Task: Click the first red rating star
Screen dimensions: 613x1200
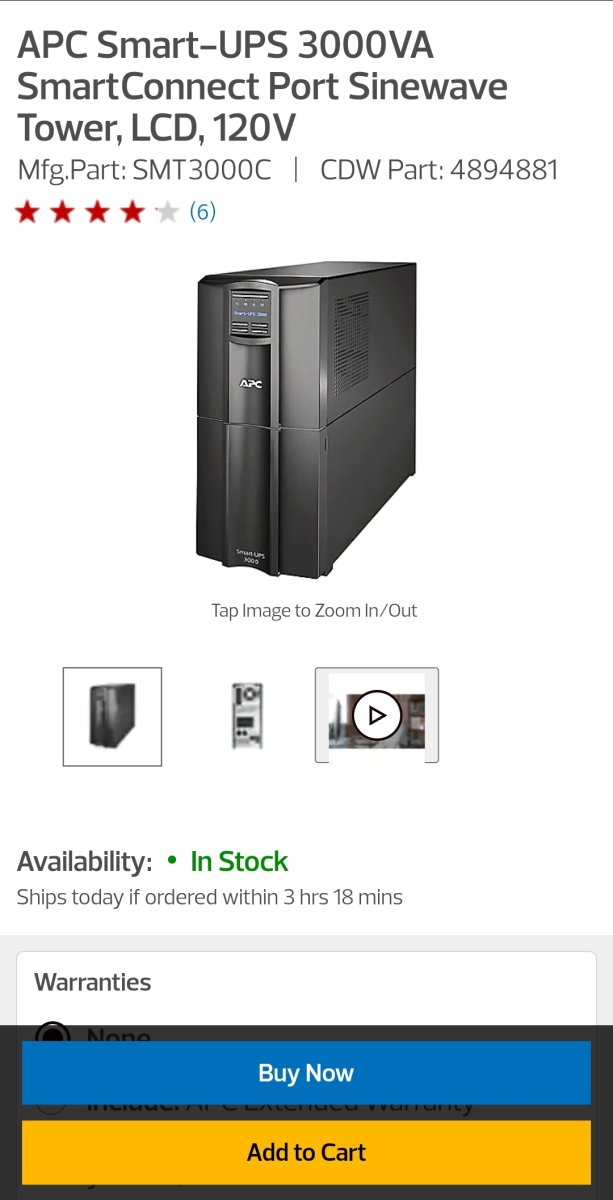Action: [x=27, y=212]
